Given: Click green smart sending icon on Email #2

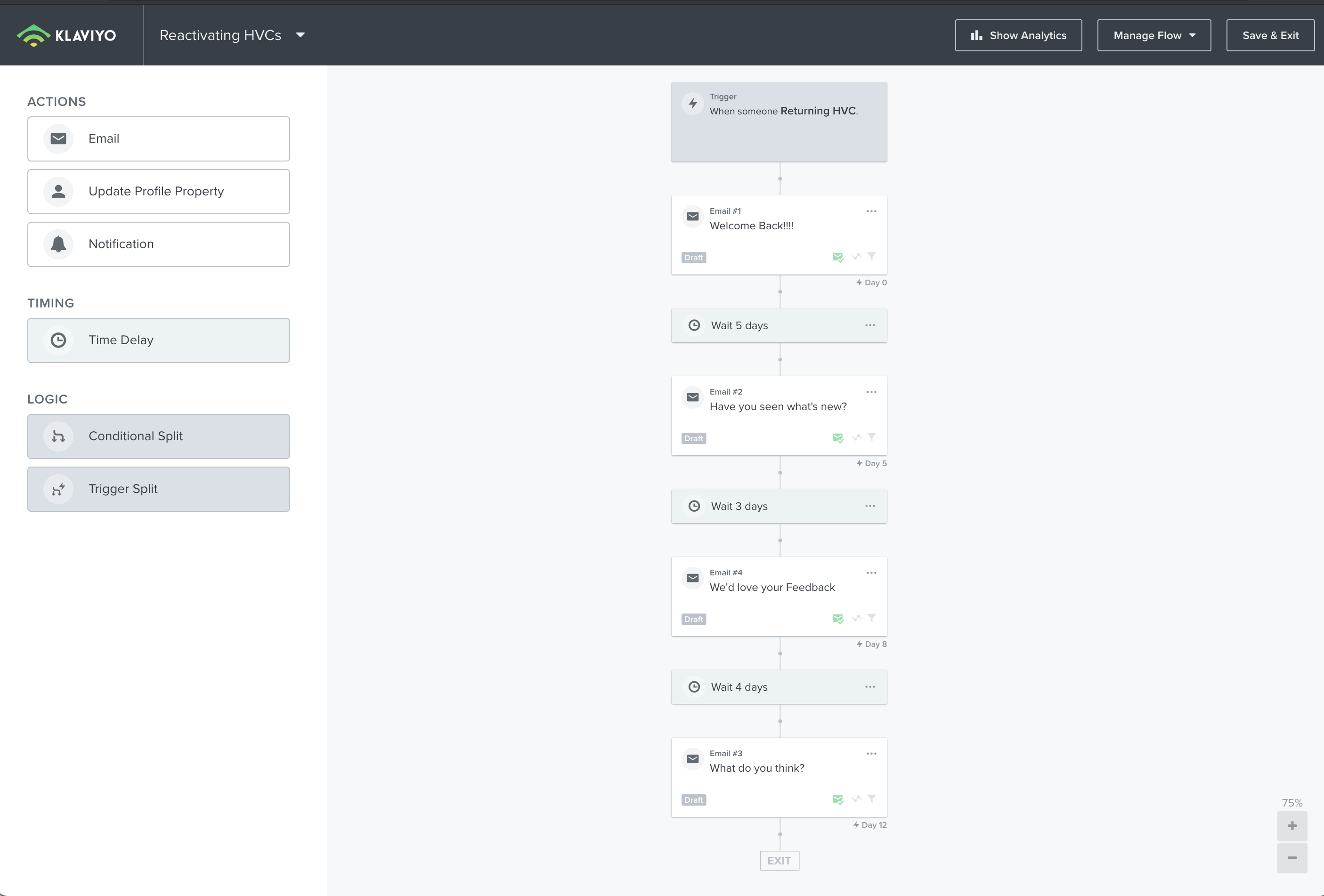Looking at the screenshot, I should pos(837,438).
